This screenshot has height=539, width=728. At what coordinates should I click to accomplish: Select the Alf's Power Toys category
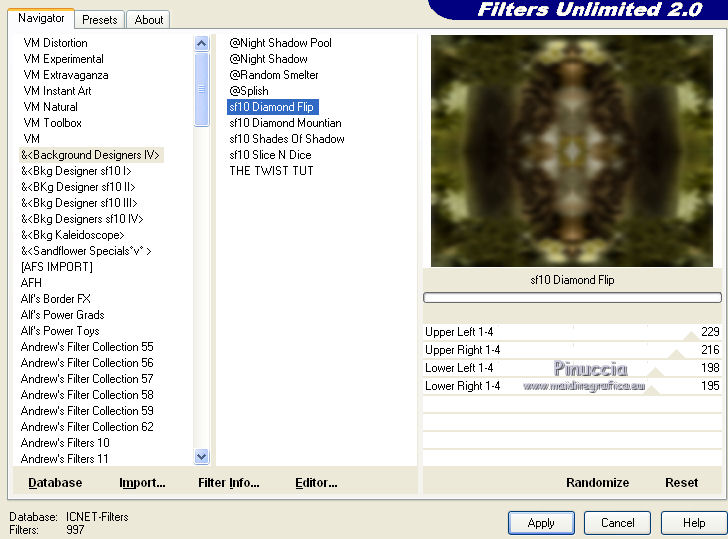pyautogui.click(x=60, y=331)
